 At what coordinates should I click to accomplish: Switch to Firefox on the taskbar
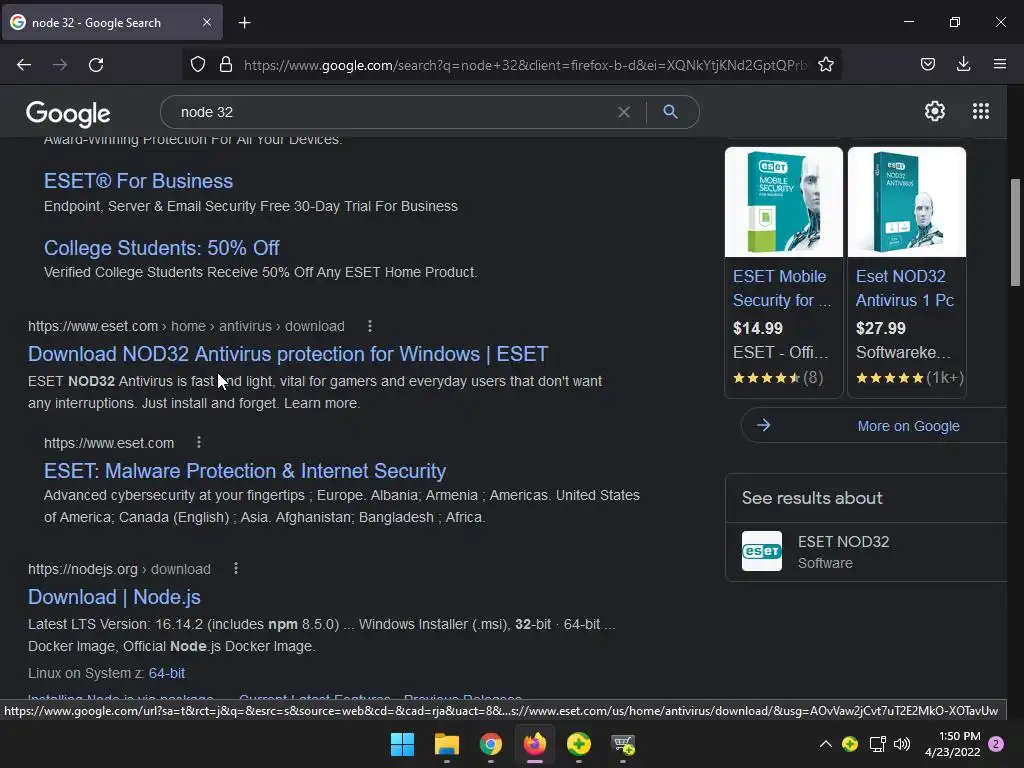[x=535, y=744]
